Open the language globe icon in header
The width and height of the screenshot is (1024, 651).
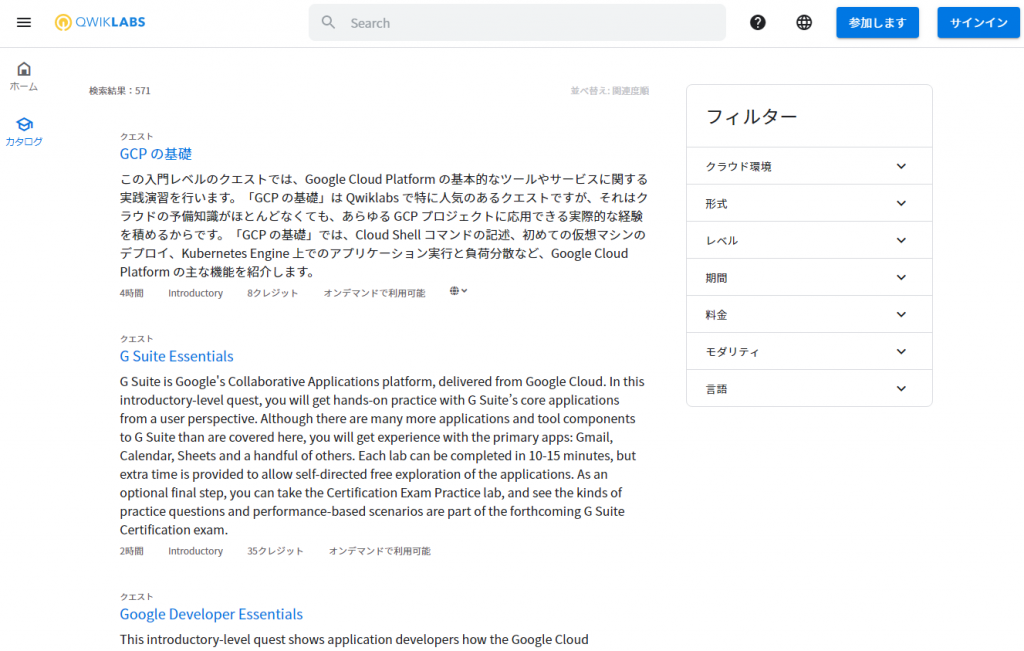(803, 22)
